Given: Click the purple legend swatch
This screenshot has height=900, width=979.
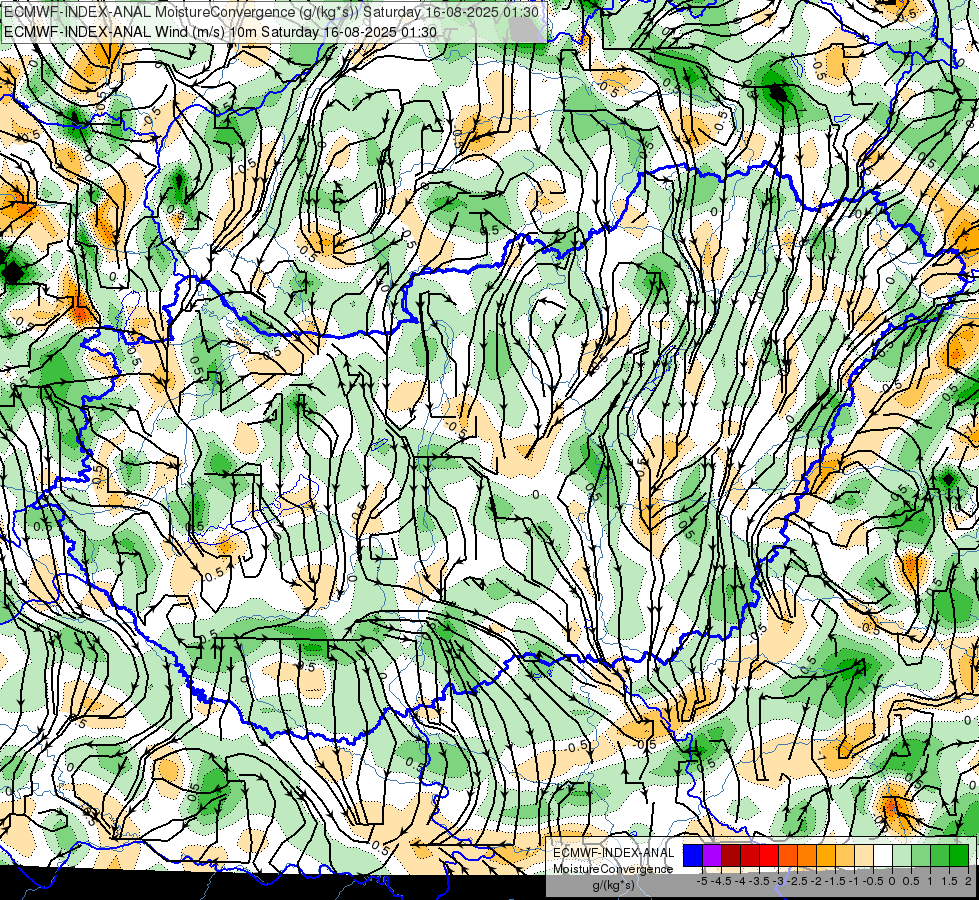Looking at the screenshot, I should 712,856.
